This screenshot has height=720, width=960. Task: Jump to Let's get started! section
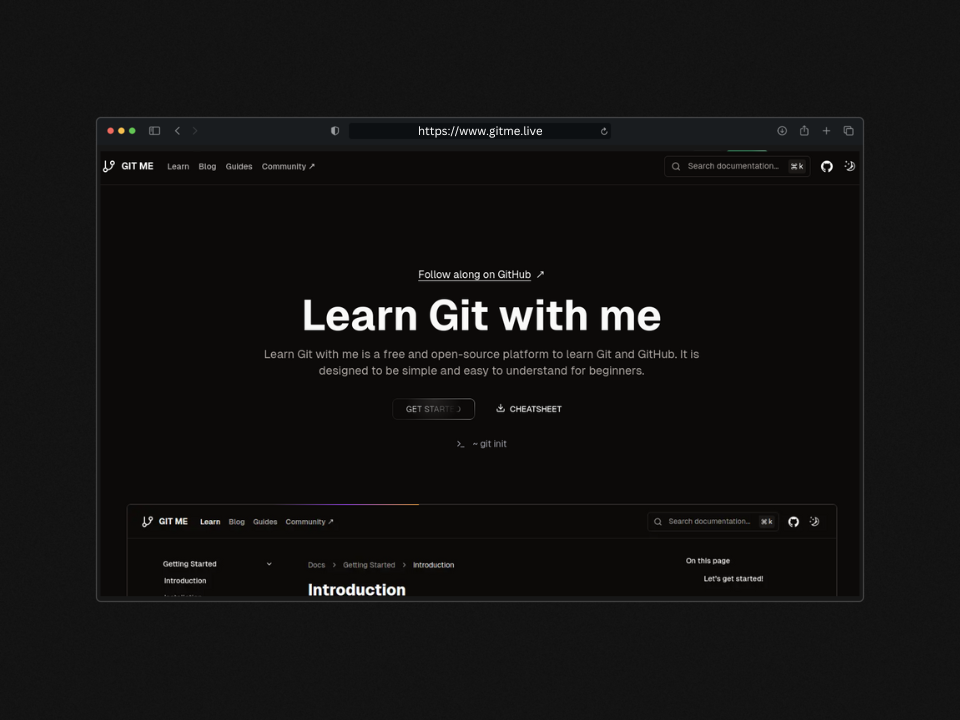tap(733, 579)
